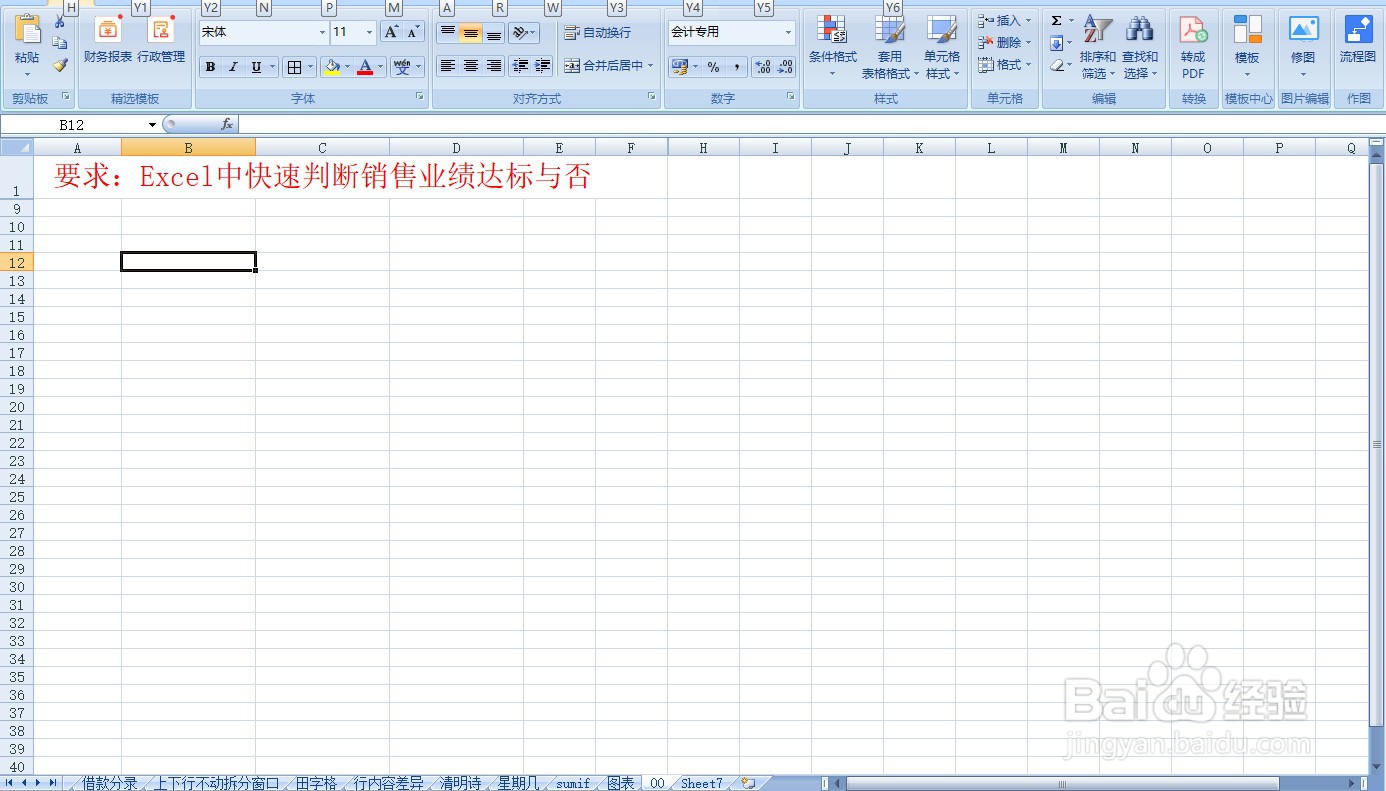Decrease indent icon in alignment group
The width and height of the screenshot is (1386, 791).
point(520,66)
